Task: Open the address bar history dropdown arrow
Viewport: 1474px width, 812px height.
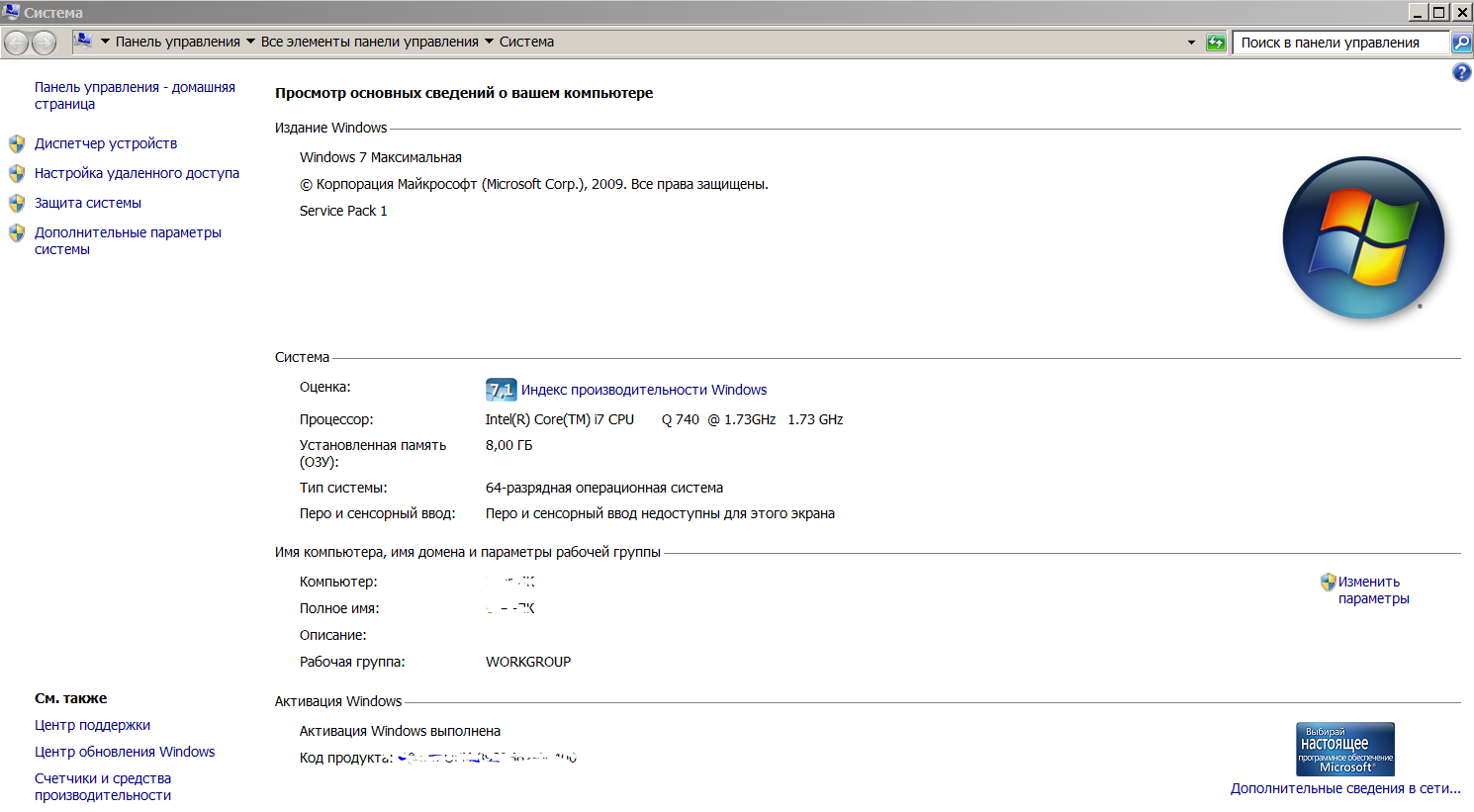Action: click(x=1191, y=43)
